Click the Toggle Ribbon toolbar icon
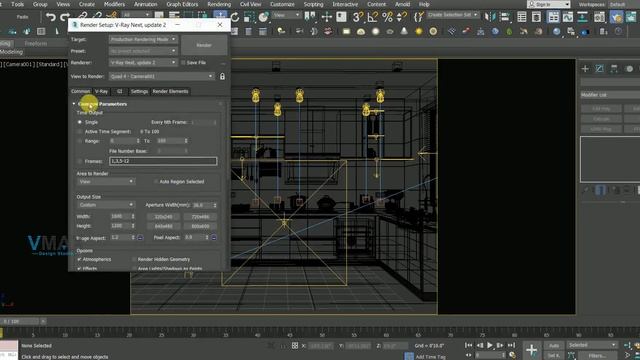 point(553,17)
